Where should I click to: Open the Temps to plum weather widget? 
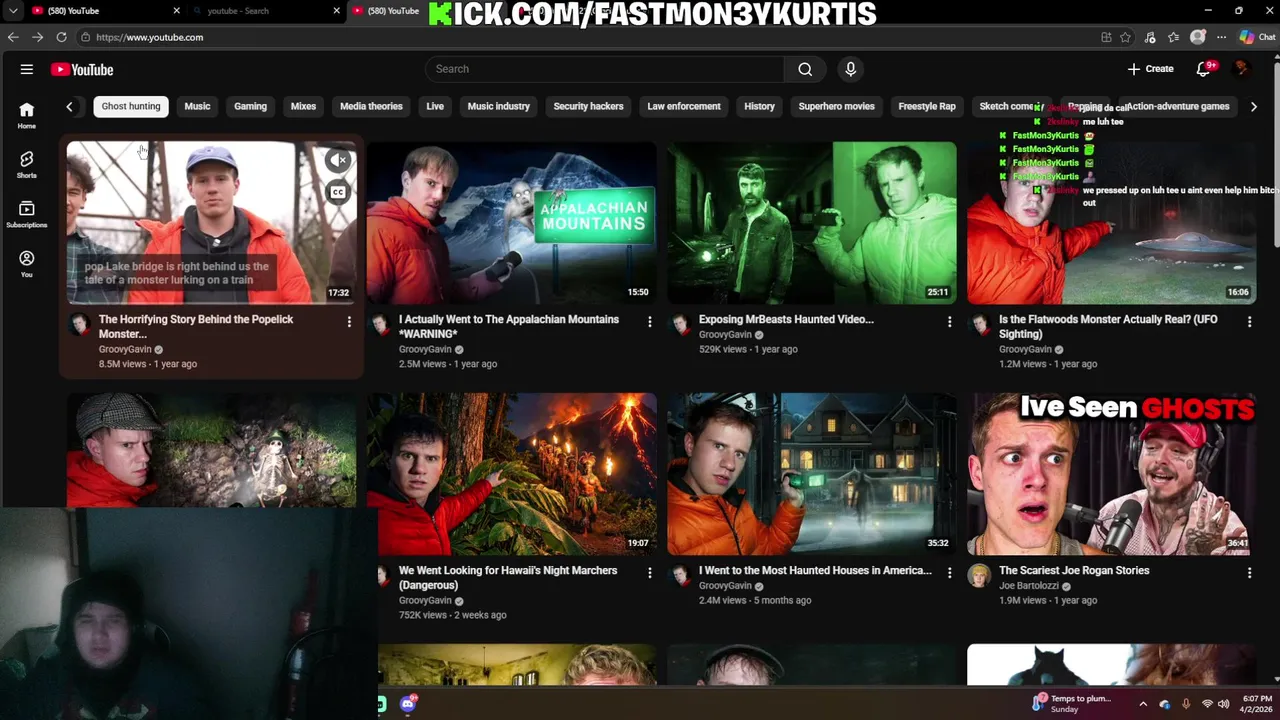tap(1071, 704)
